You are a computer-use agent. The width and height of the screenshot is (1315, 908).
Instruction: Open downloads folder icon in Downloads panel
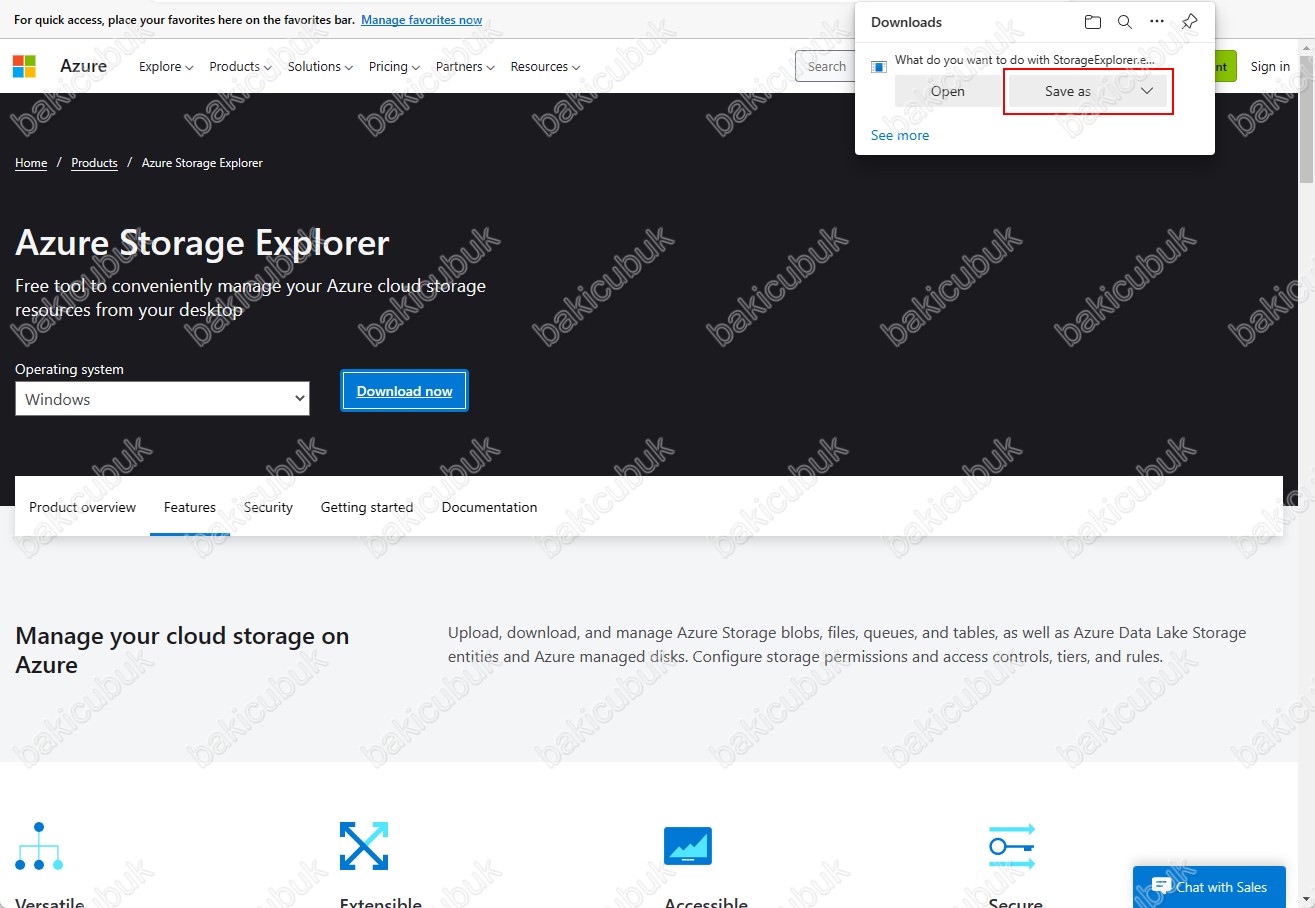coord(1092,22)
